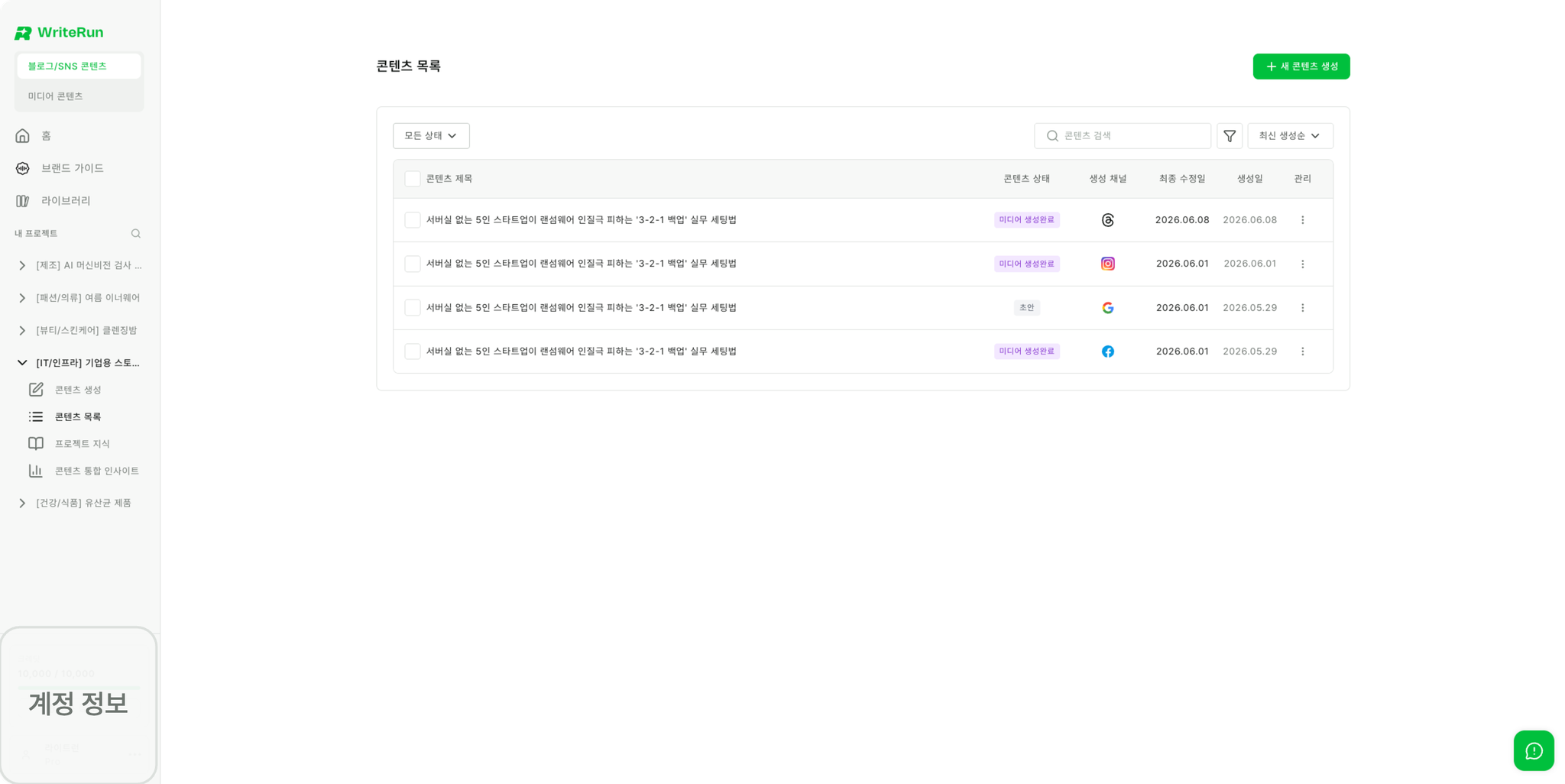Focus the 콘텐츠 검색 search field

click(1122, 136)
